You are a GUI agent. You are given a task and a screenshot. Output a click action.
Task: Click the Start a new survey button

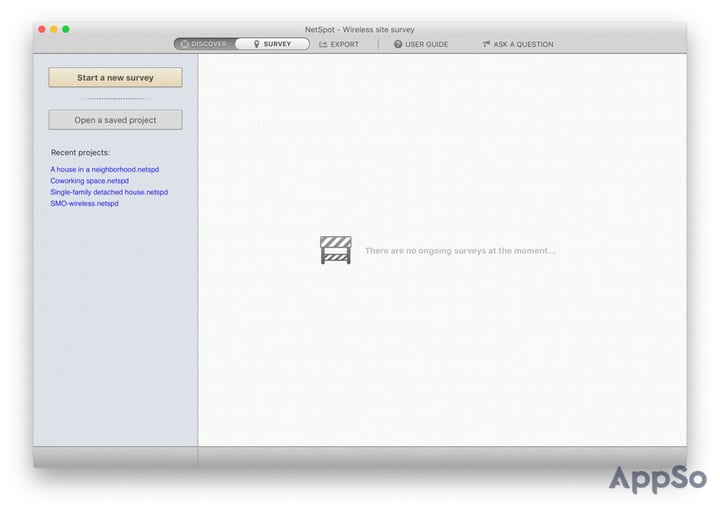click(x=115, y=78)
